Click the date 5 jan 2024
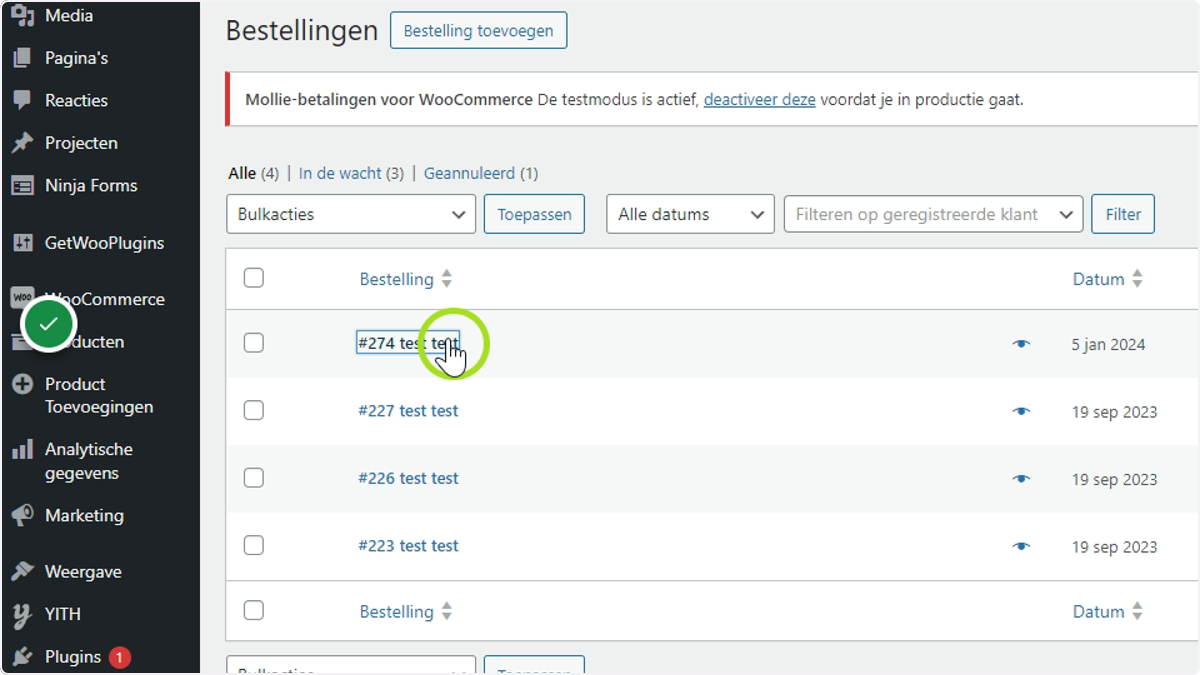The image size is (1200, 675). click(1108, 345)
